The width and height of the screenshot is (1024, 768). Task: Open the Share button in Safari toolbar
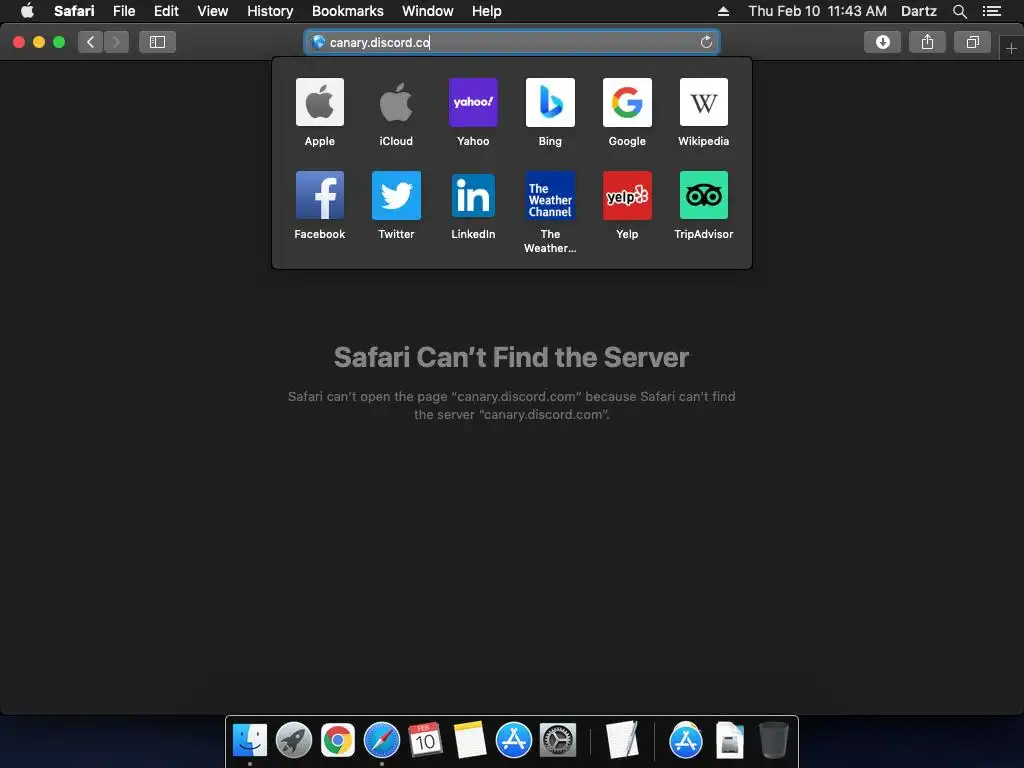(927, 42)
